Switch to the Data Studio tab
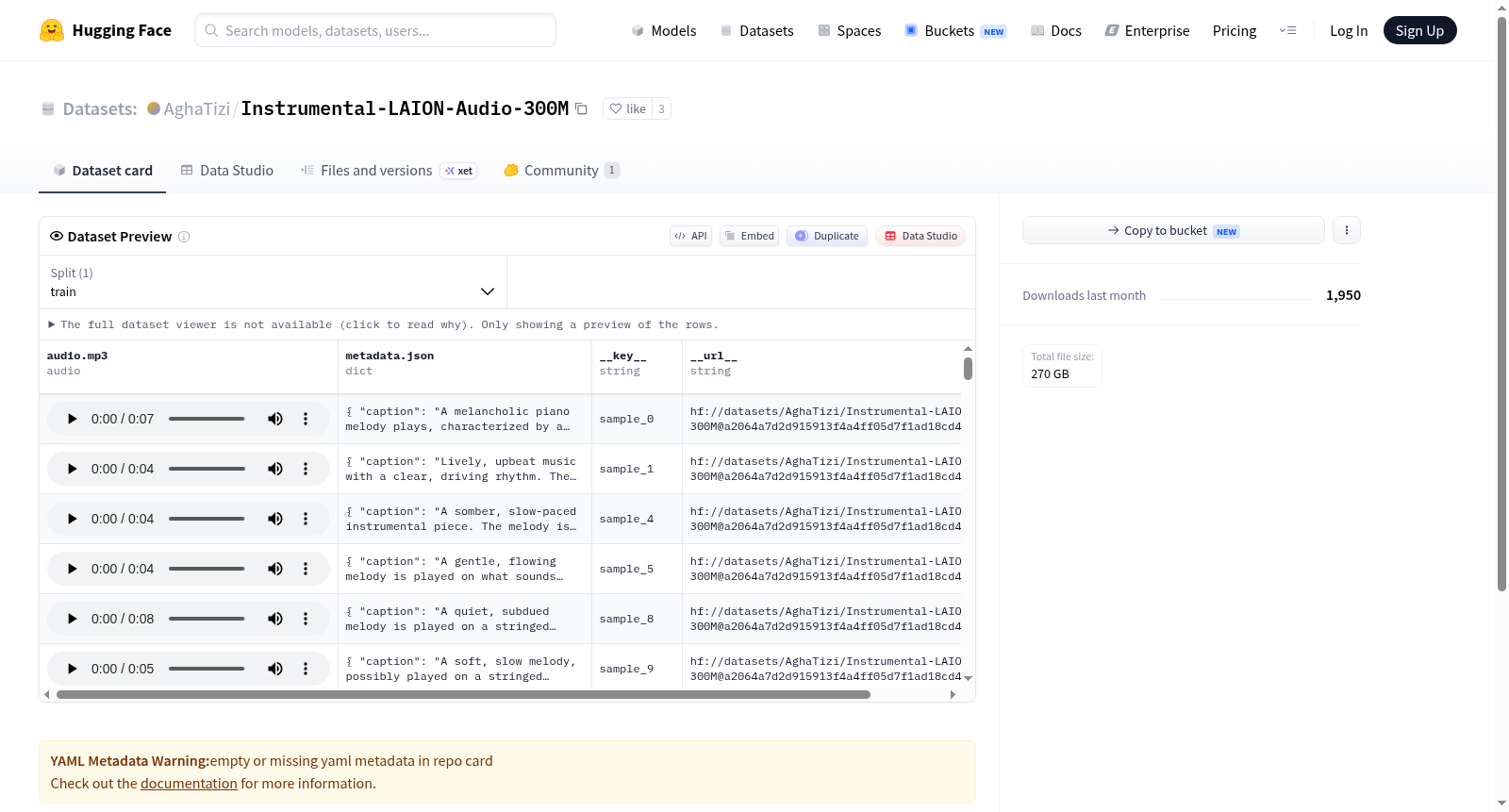Screen dimensions: 1509x812 [227, 171]
